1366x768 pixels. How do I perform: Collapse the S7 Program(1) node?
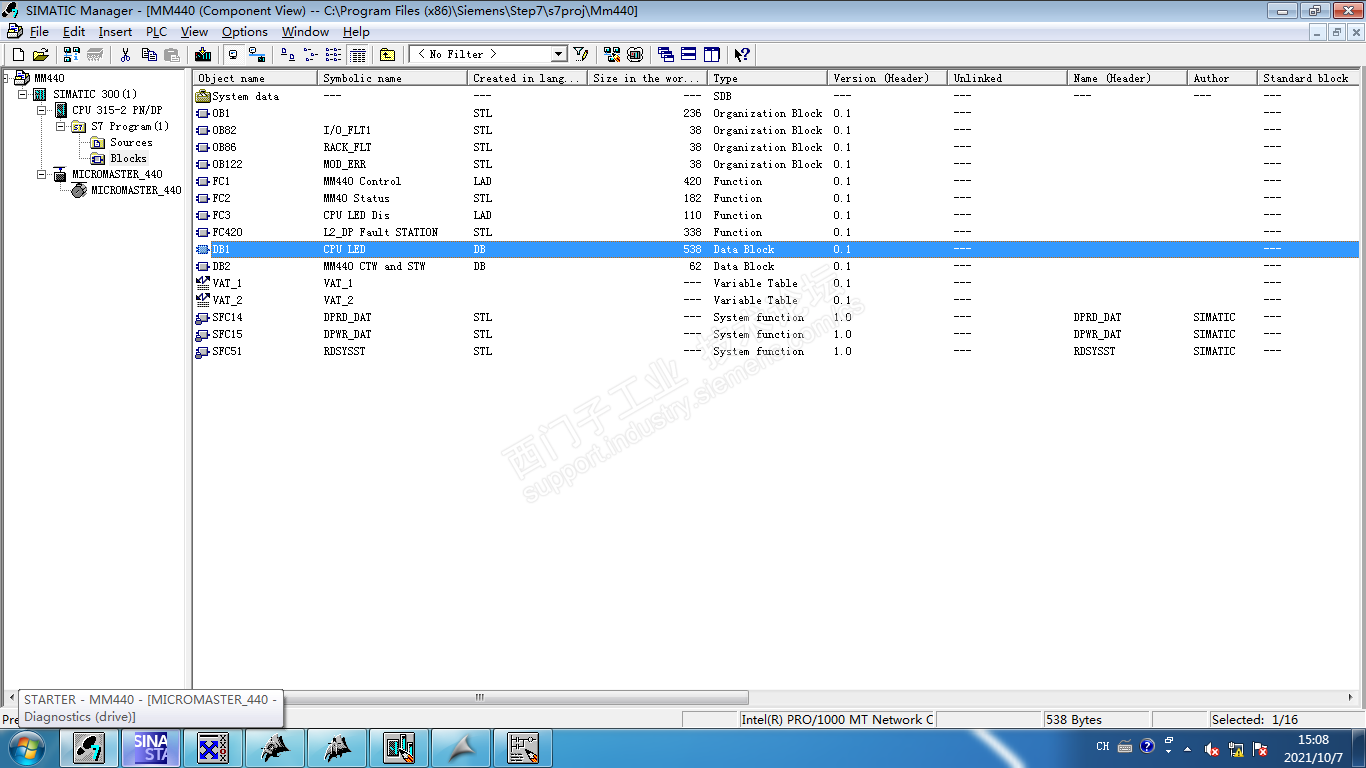[x=62, y=126]
